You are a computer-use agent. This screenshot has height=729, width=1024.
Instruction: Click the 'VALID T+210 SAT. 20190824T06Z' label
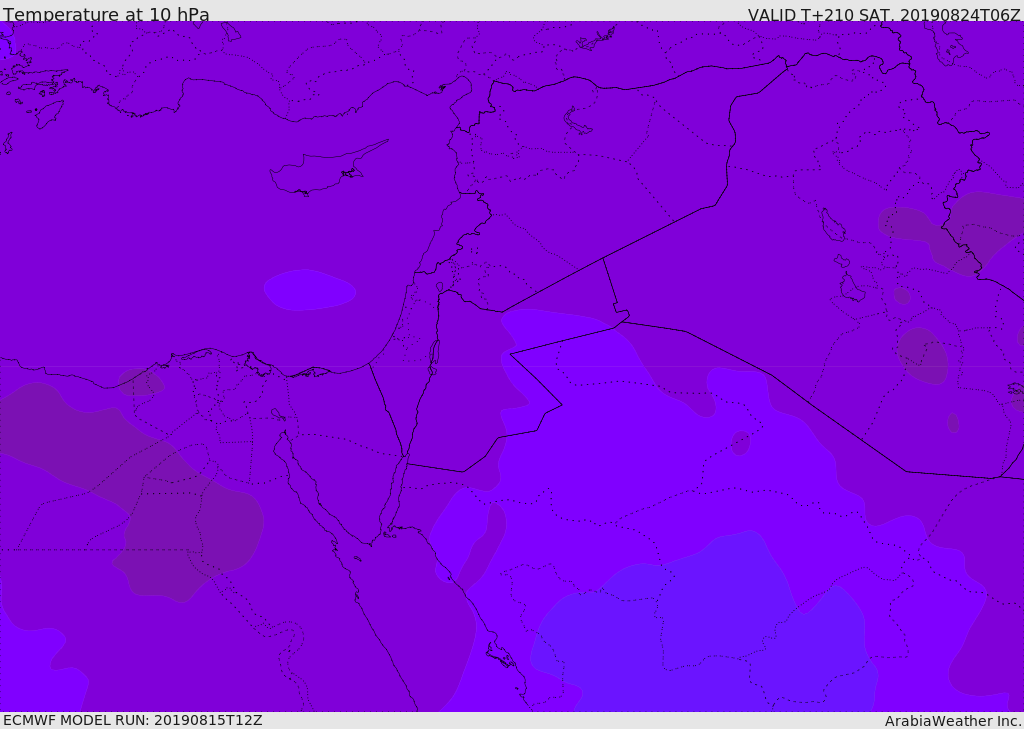pyautogui.click(x=884, y=15)
